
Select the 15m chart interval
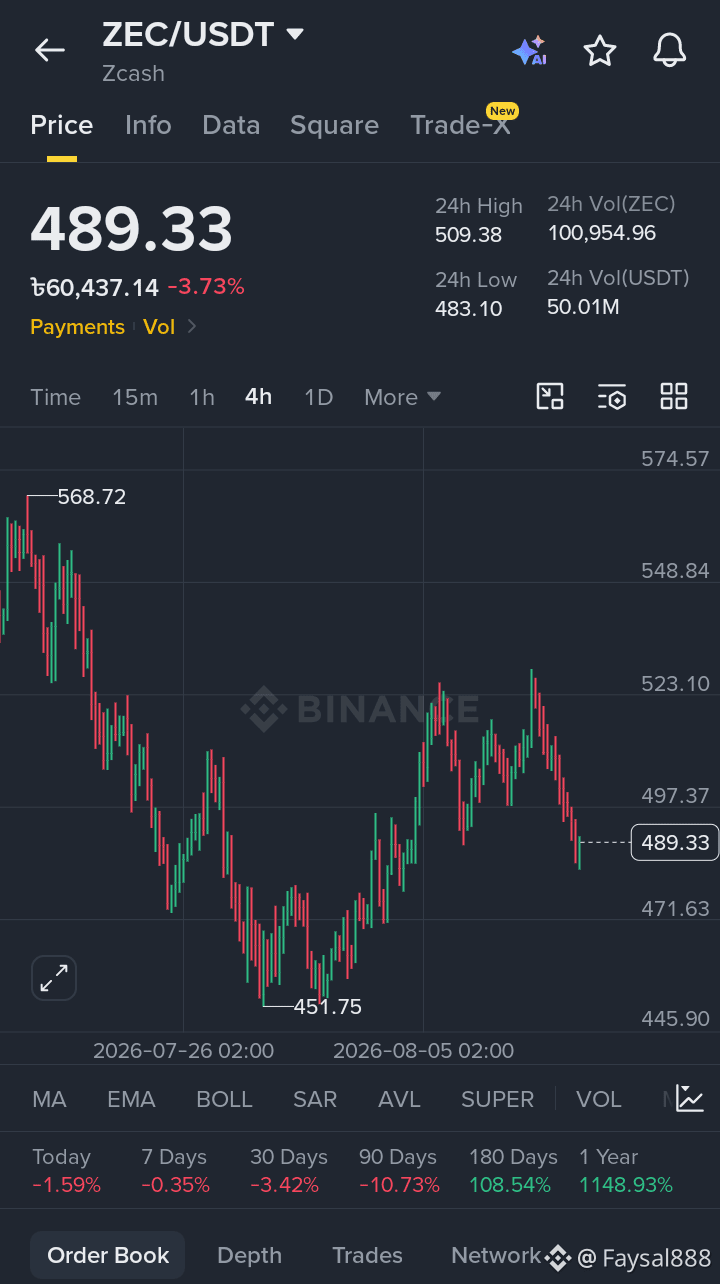[x=135, y=397]
